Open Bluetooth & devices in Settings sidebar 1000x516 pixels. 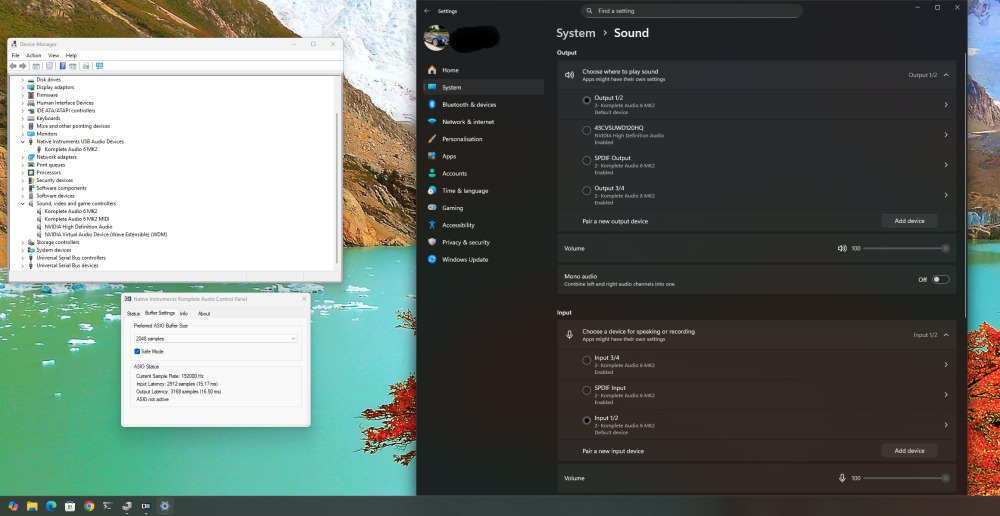pyautogui.click(x=483, y=105)
